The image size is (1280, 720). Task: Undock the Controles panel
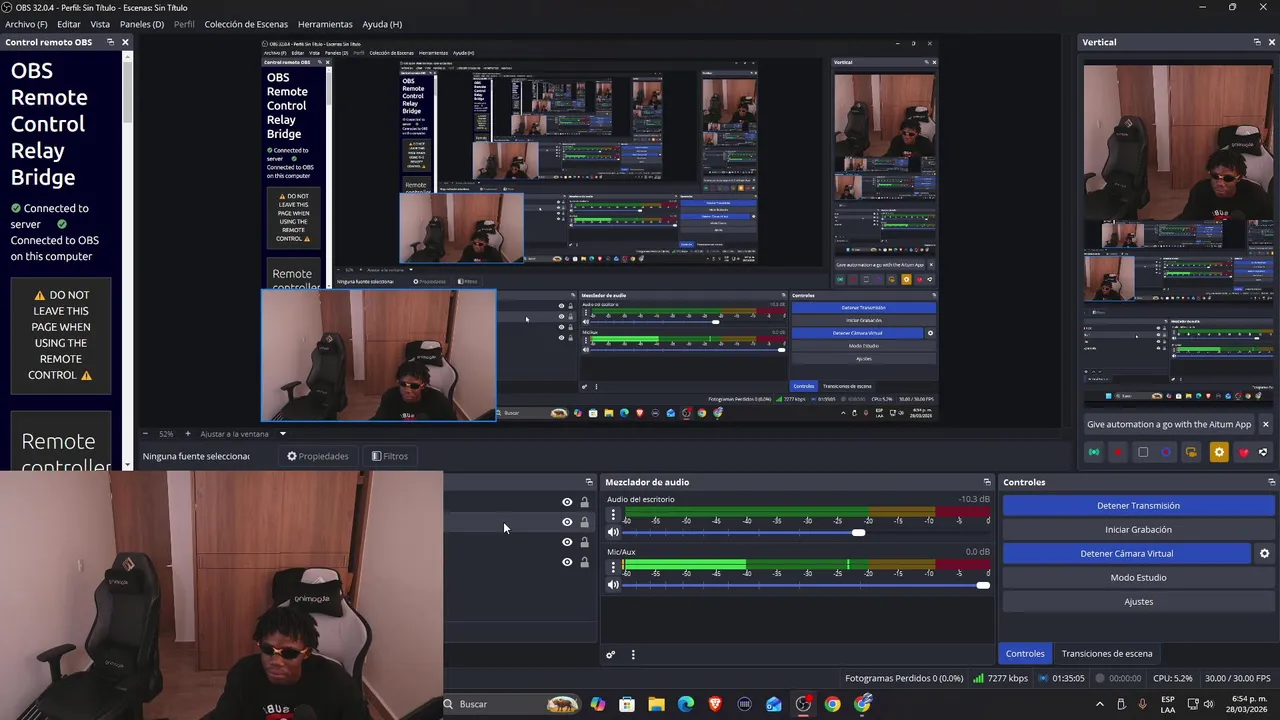(1271, 482)
